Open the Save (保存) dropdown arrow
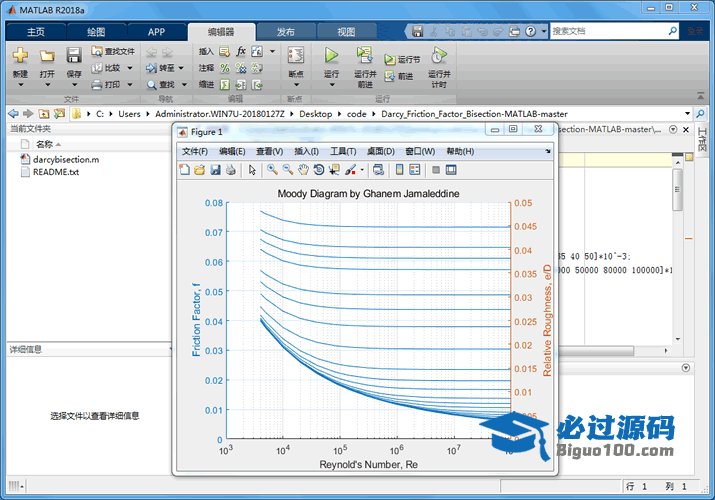This screenshot has height=500, width=715. tap(74, 85)
